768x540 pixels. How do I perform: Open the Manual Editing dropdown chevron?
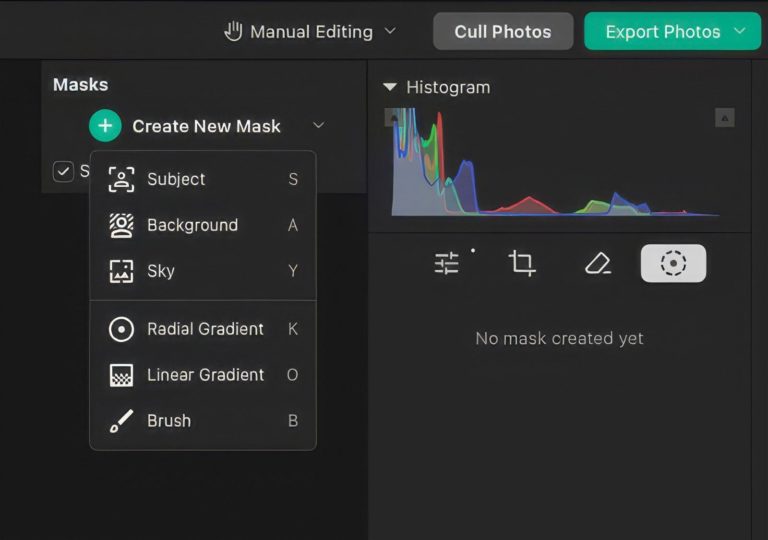pos(390,31)
